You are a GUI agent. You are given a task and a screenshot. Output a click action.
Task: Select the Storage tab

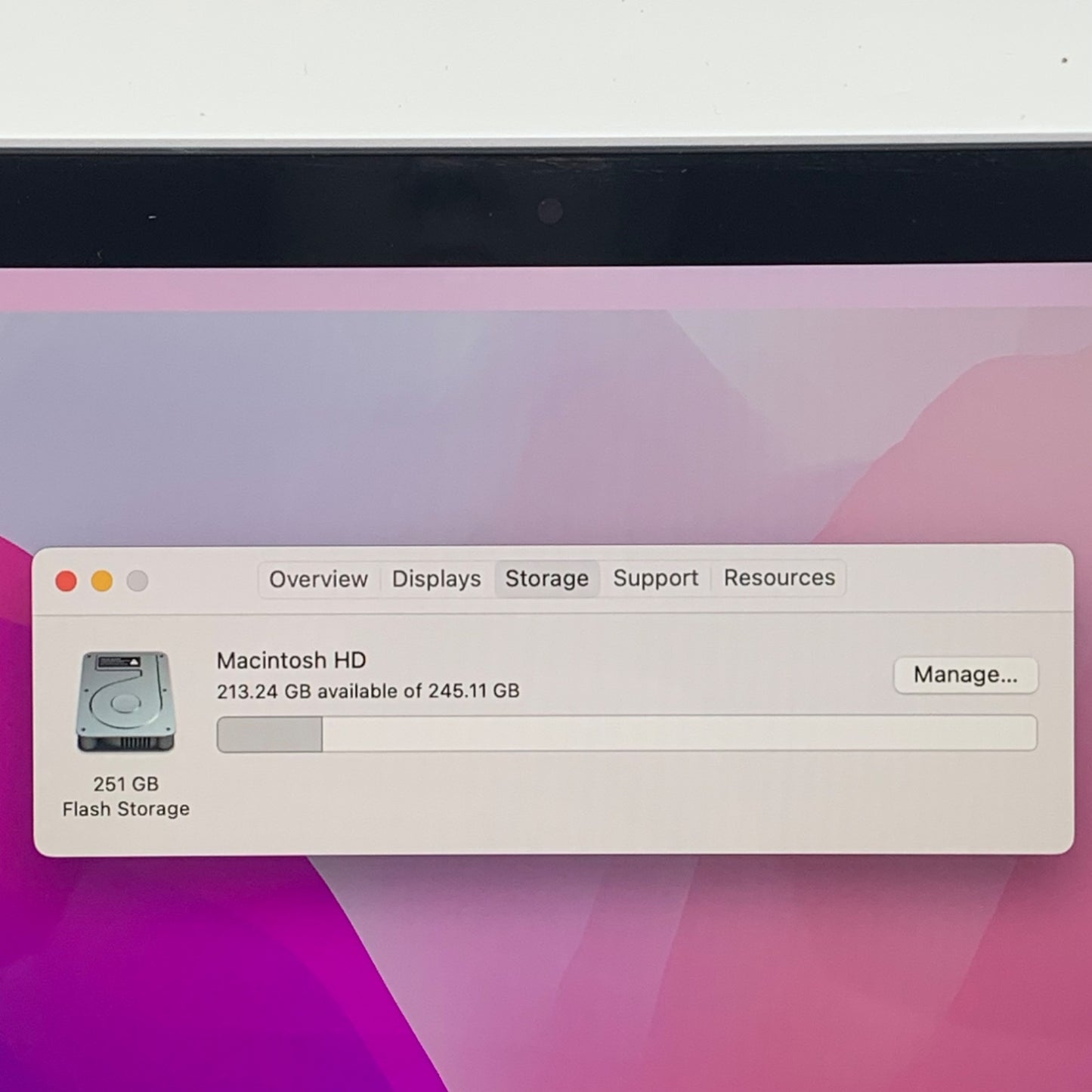(547, 579)
